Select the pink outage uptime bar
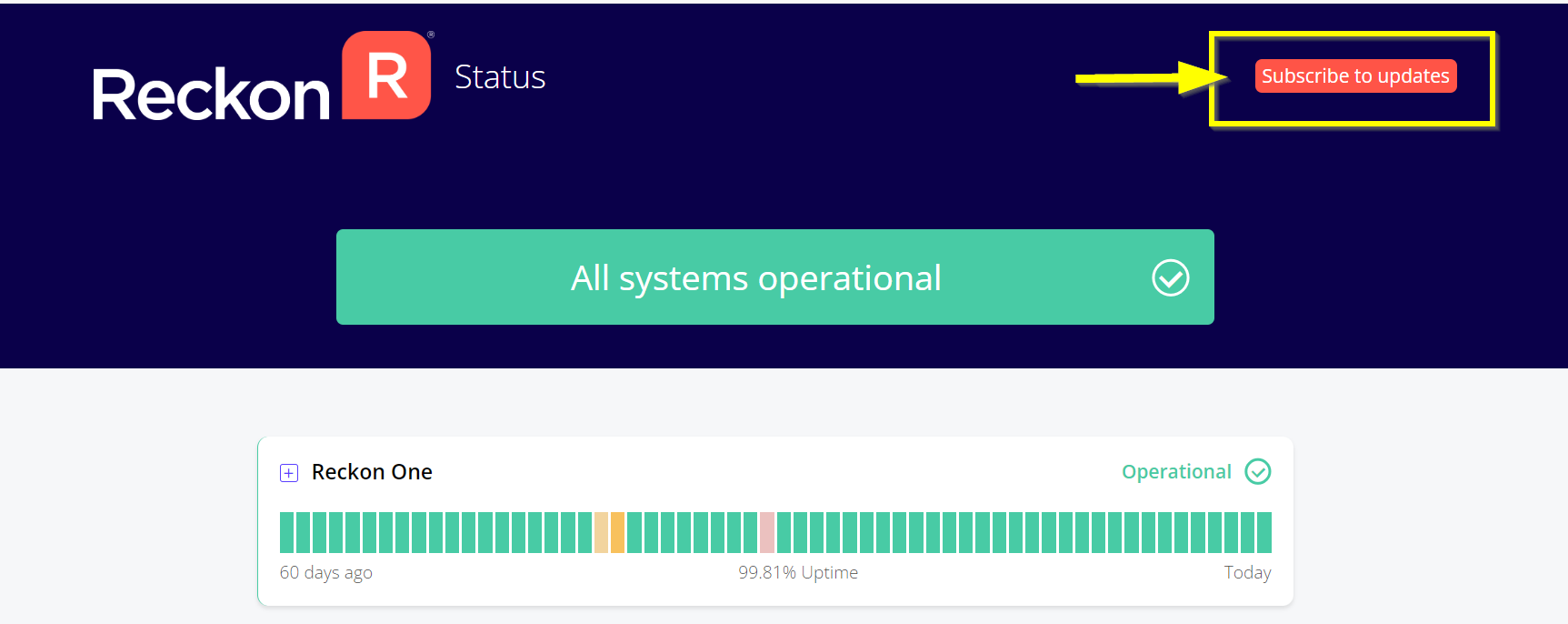Image resolution: width=1568 pixels, height=624 pixels. point(766,532)
